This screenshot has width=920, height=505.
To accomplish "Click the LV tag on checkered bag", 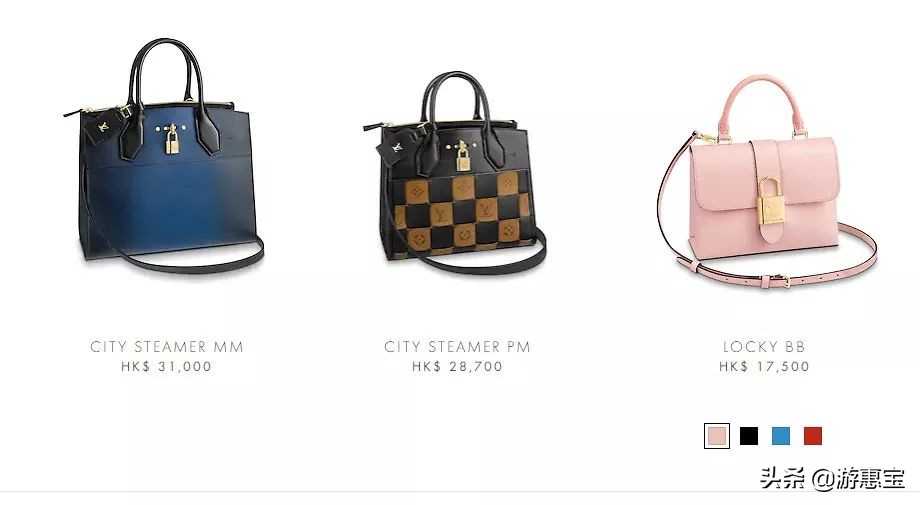I will click(x=396, y=147).
